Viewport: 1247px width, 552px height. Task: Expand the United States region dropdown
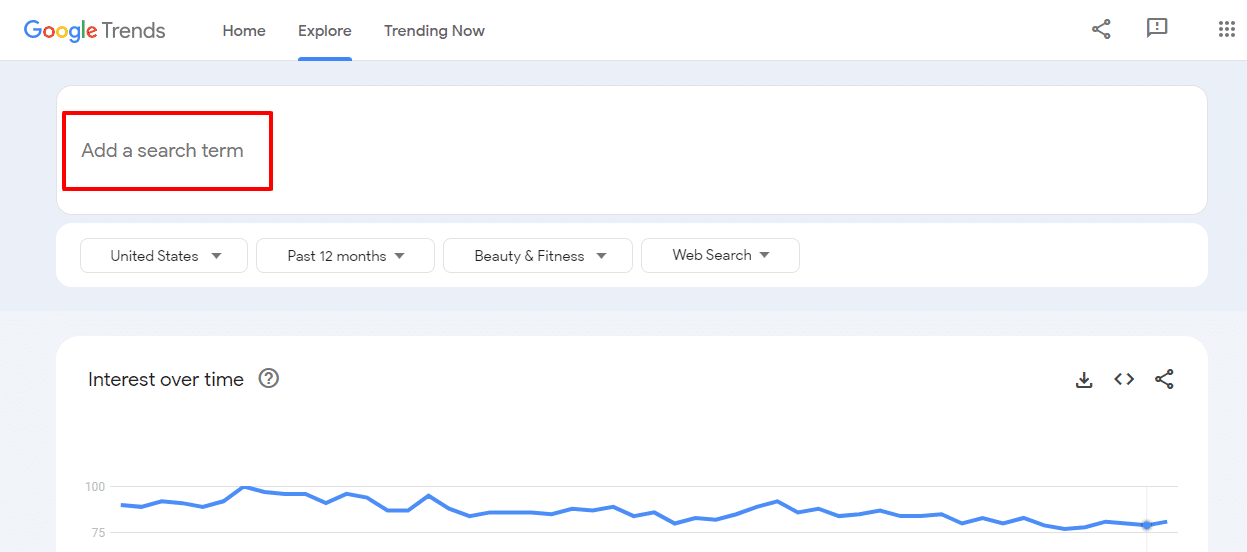164,256
